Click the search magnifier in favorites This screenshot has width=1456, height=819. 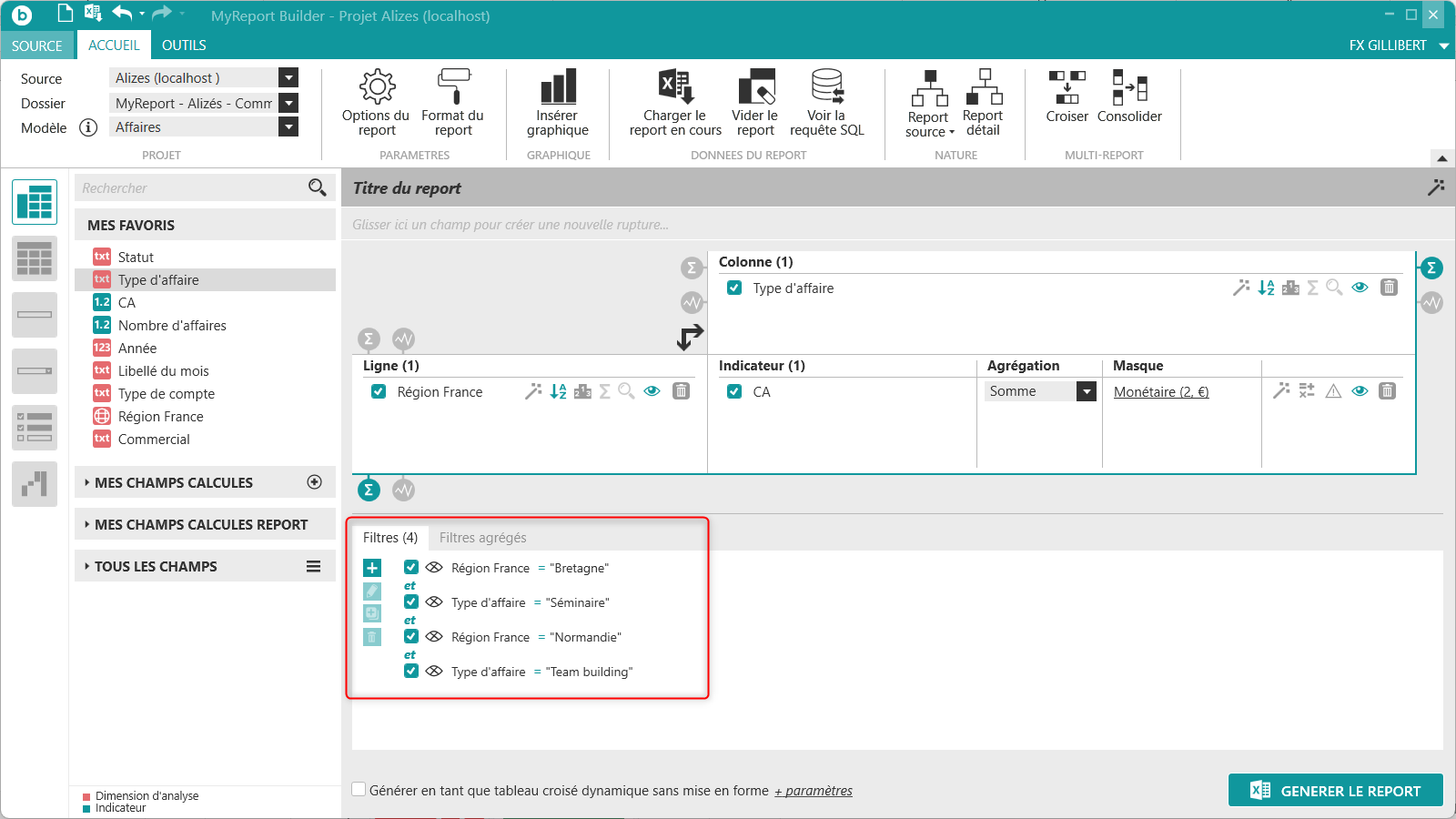point(317,187)
